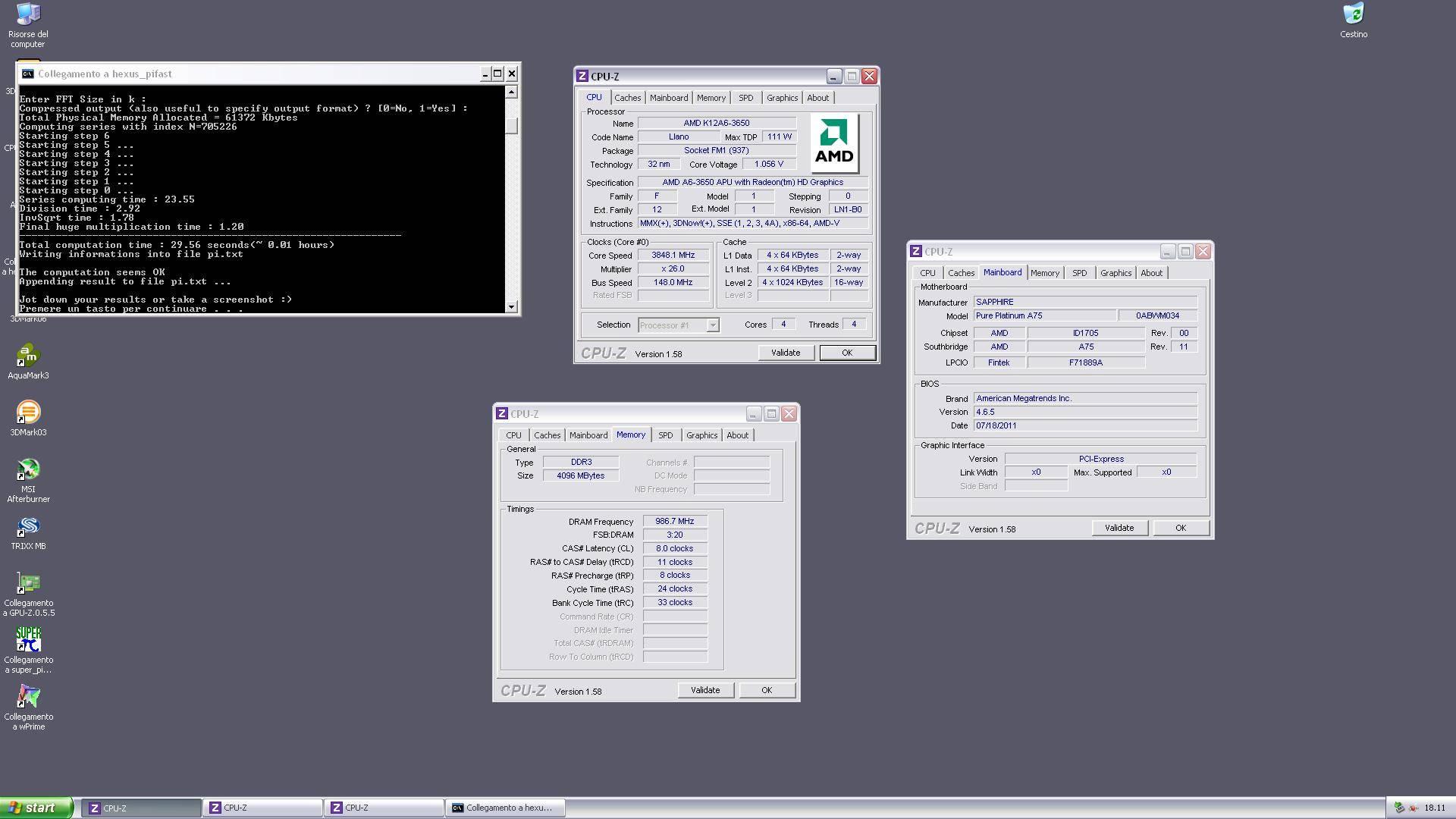Click BIOS Date field 07/18/2011
Image resolution: width=1456 pixels, height=819 pixels.
pyautogui.click(x=1085, y=425)
